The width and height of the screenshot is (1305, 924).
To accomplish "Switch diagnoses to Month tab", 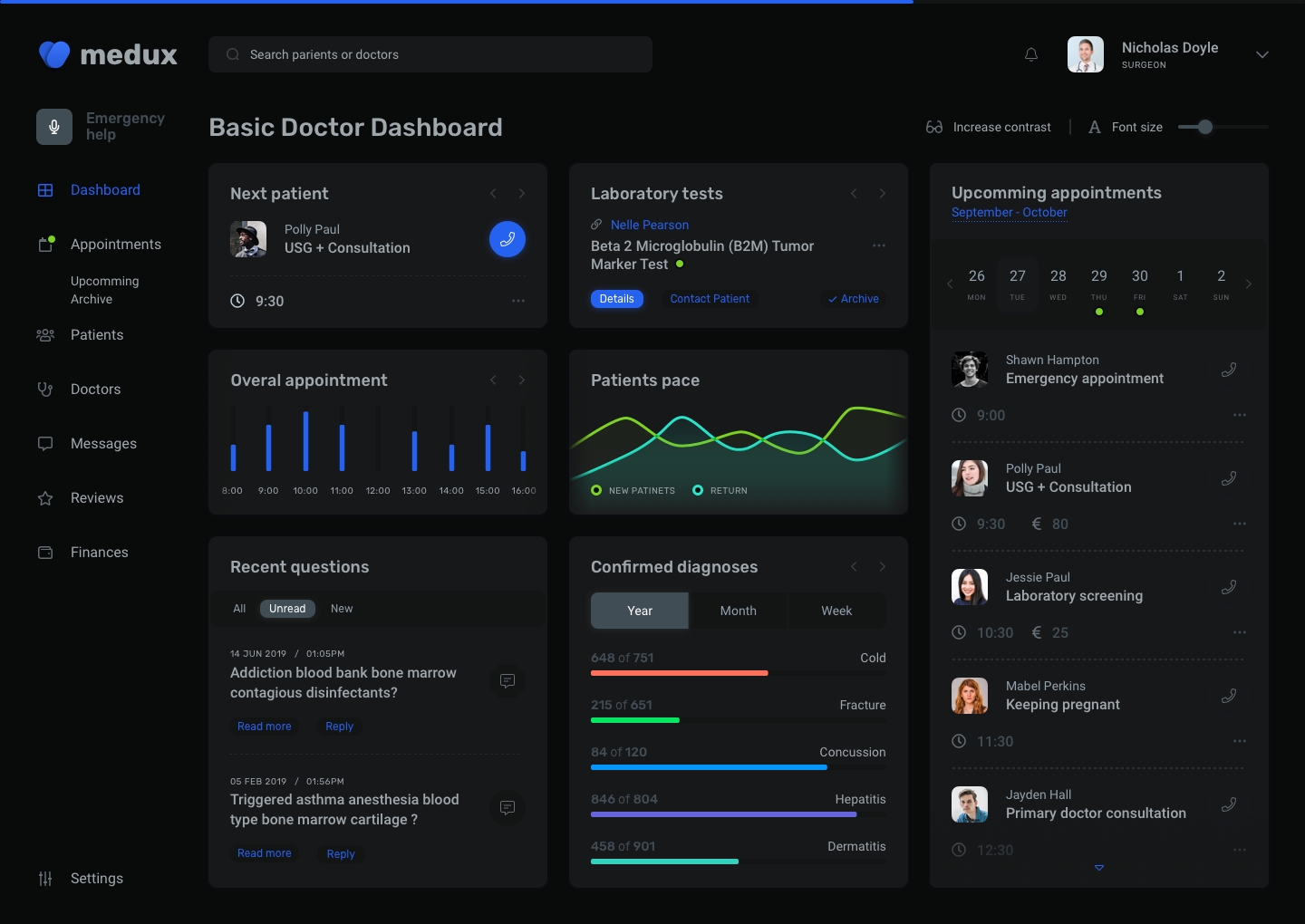I will (739, 611).
